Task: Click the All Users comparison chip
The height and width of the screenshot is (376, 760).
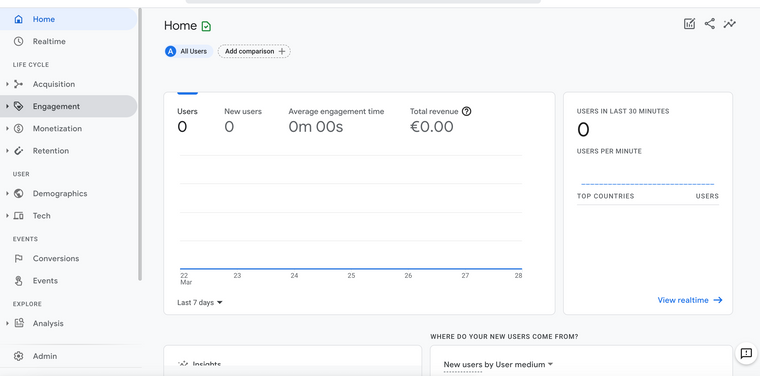Action: [189, 51]
